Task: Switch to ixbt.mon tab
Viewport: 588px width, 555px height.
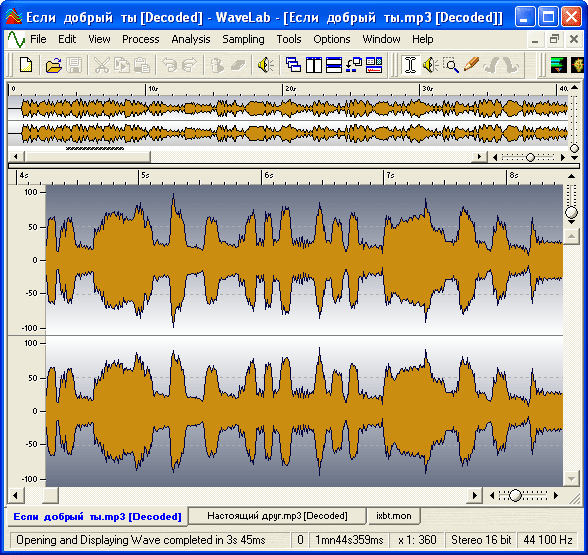Action: point(394,516)
